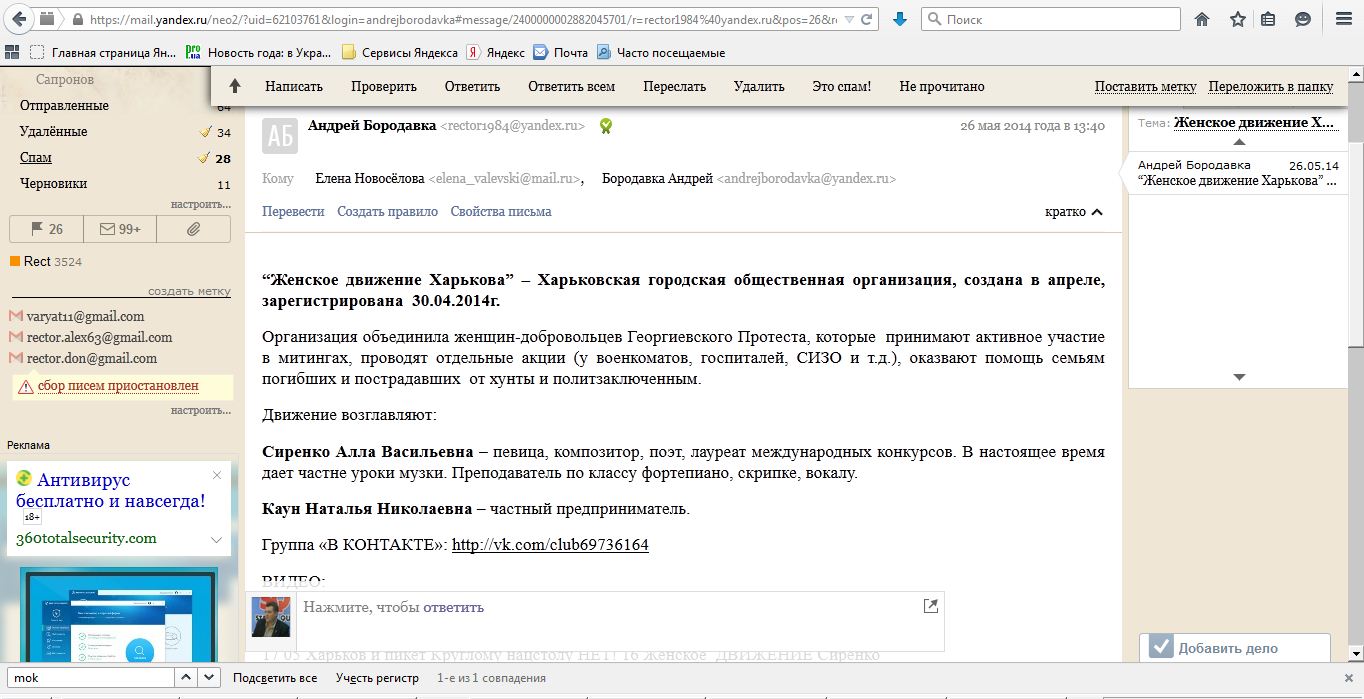The image size is (1364, 699).
Task: Clean Spam folder using broom icon
Action: click(x=204, y=158)
